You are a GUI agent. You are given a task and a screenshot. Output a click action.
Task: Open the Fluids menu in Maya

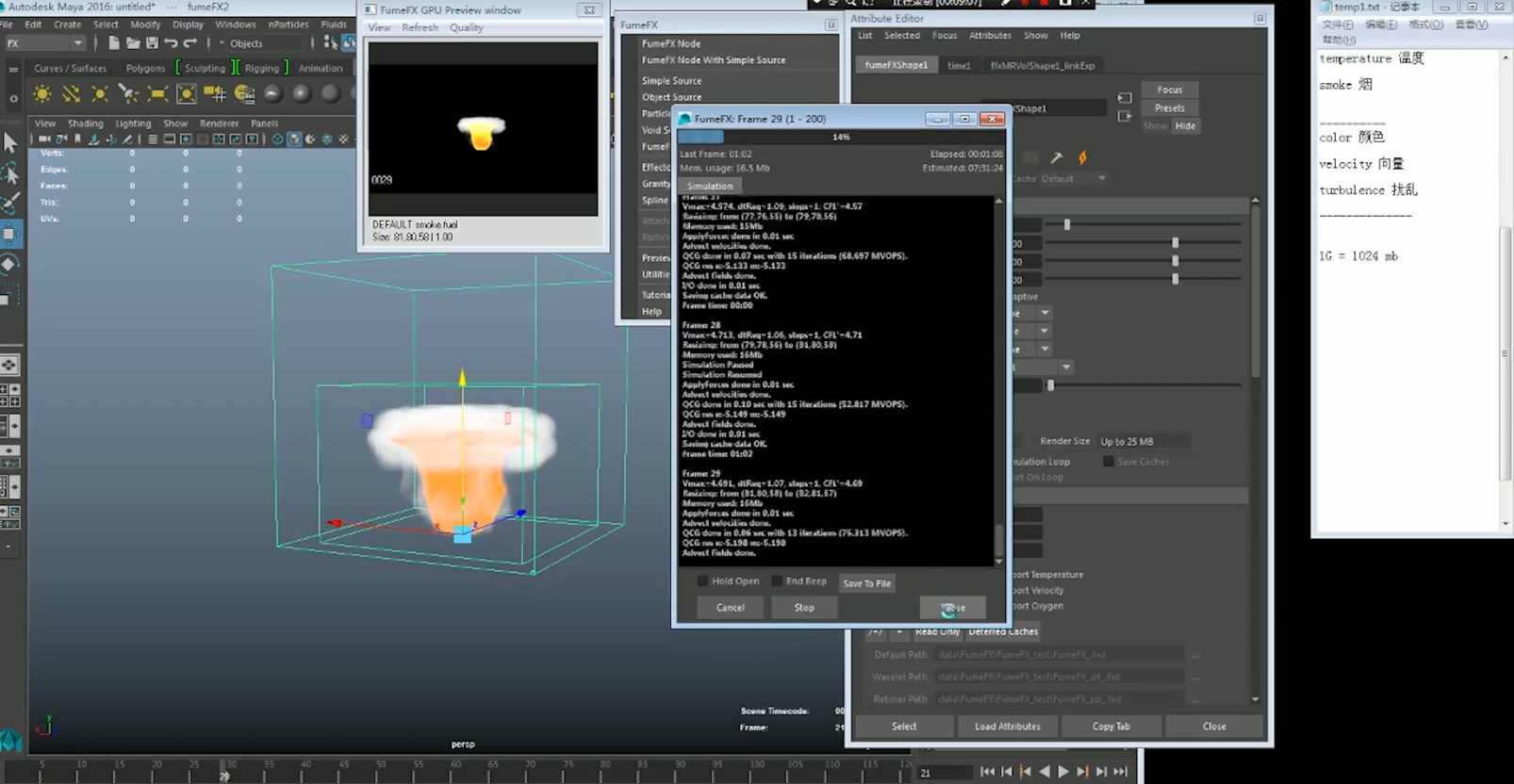[334, 24]
